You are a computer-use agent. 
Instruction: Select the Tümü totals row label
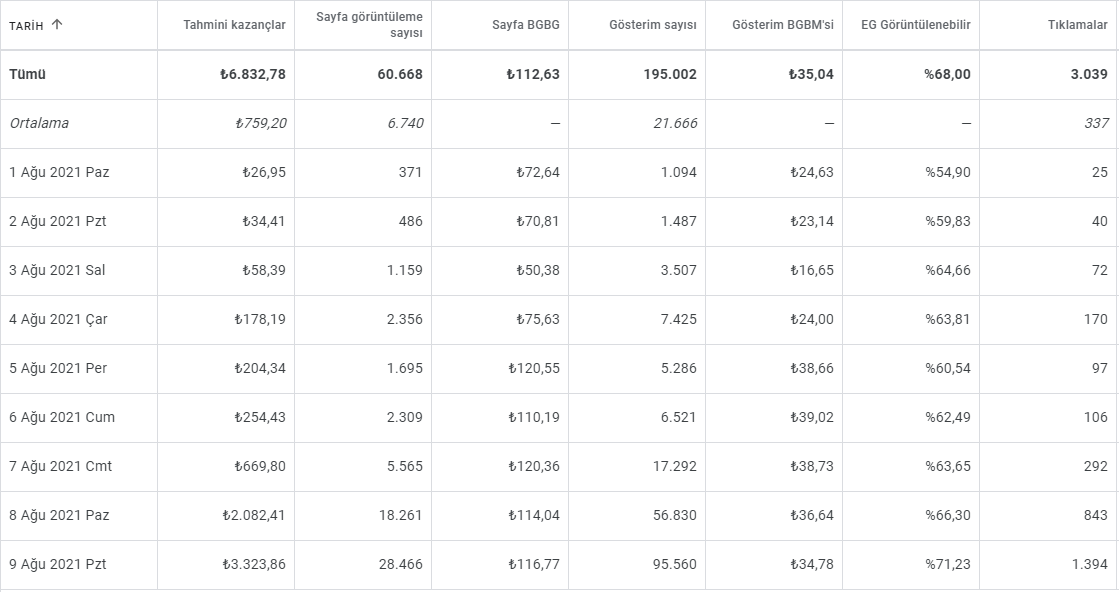(27, 74)
